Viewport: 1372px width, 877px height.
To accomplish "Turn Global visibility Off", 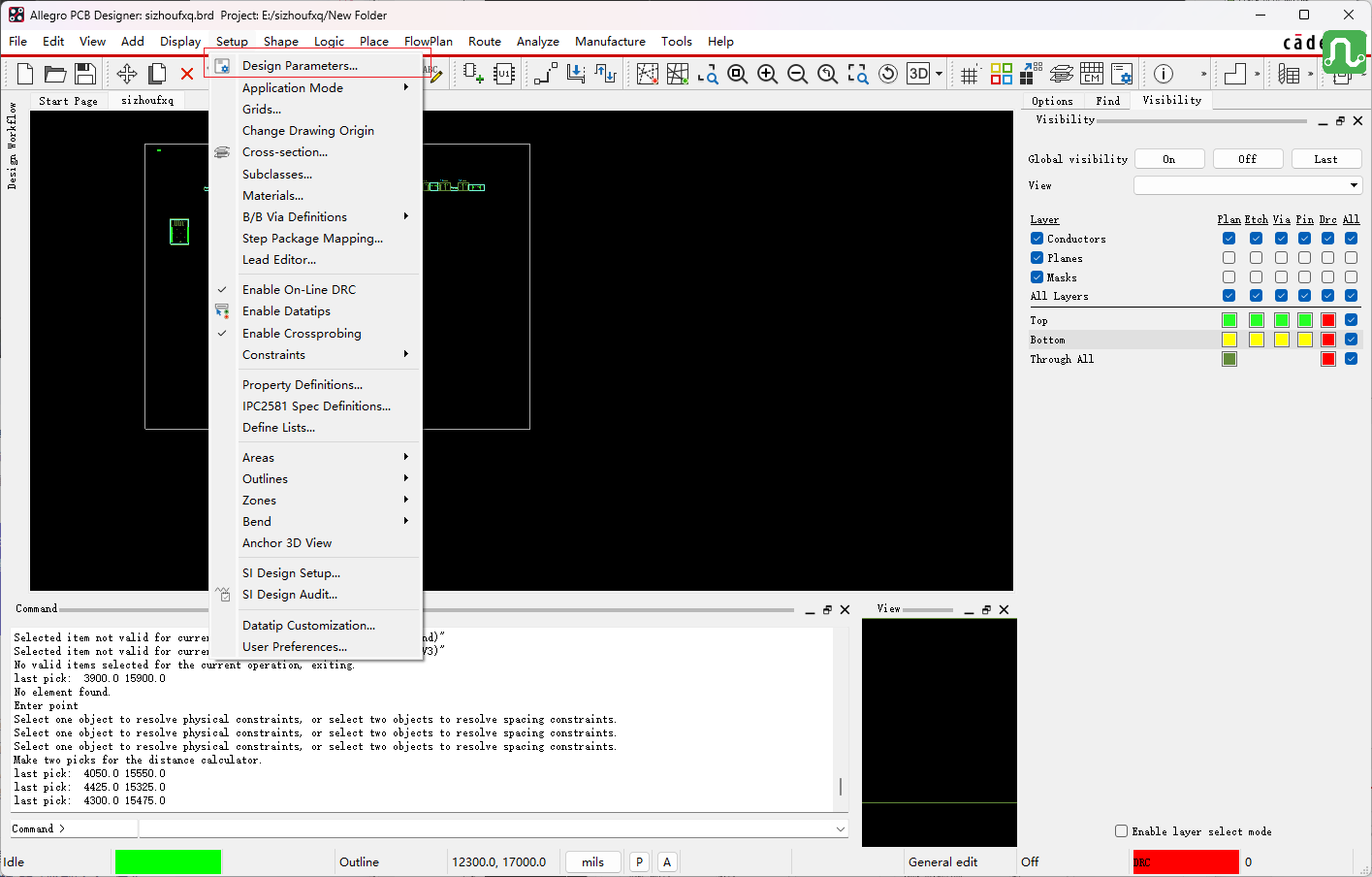I will point(1248,159).
